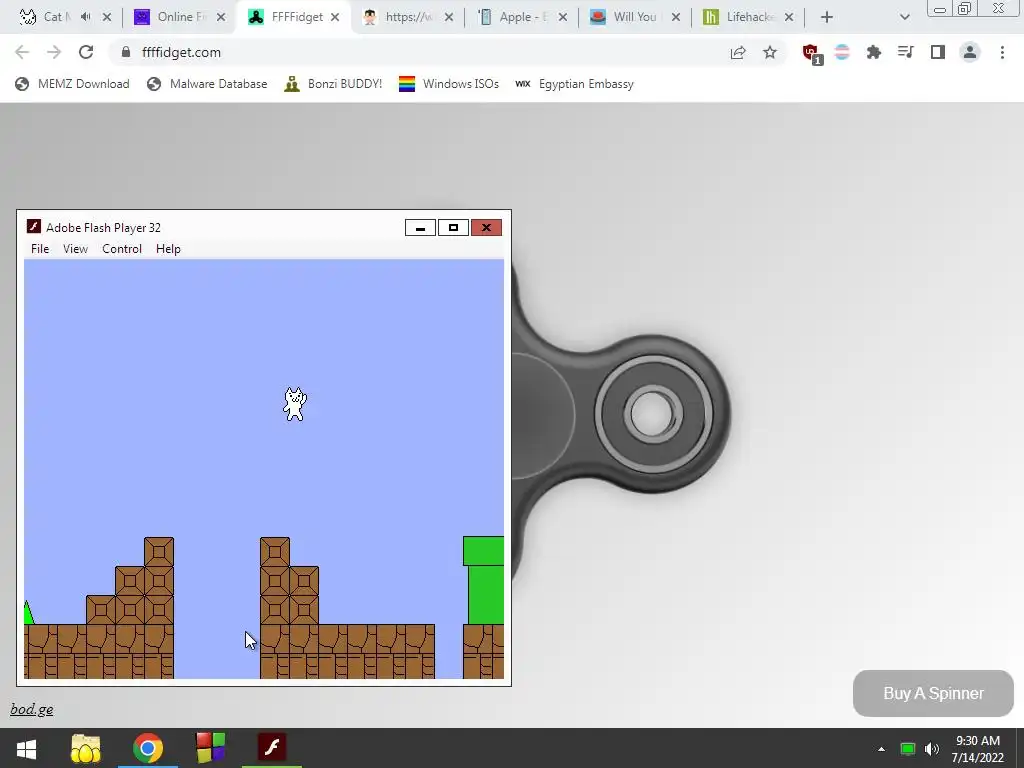This screenshot has width=1024, height=768.
Task: Expand the tab search dropdown
Action: point(904,17)
